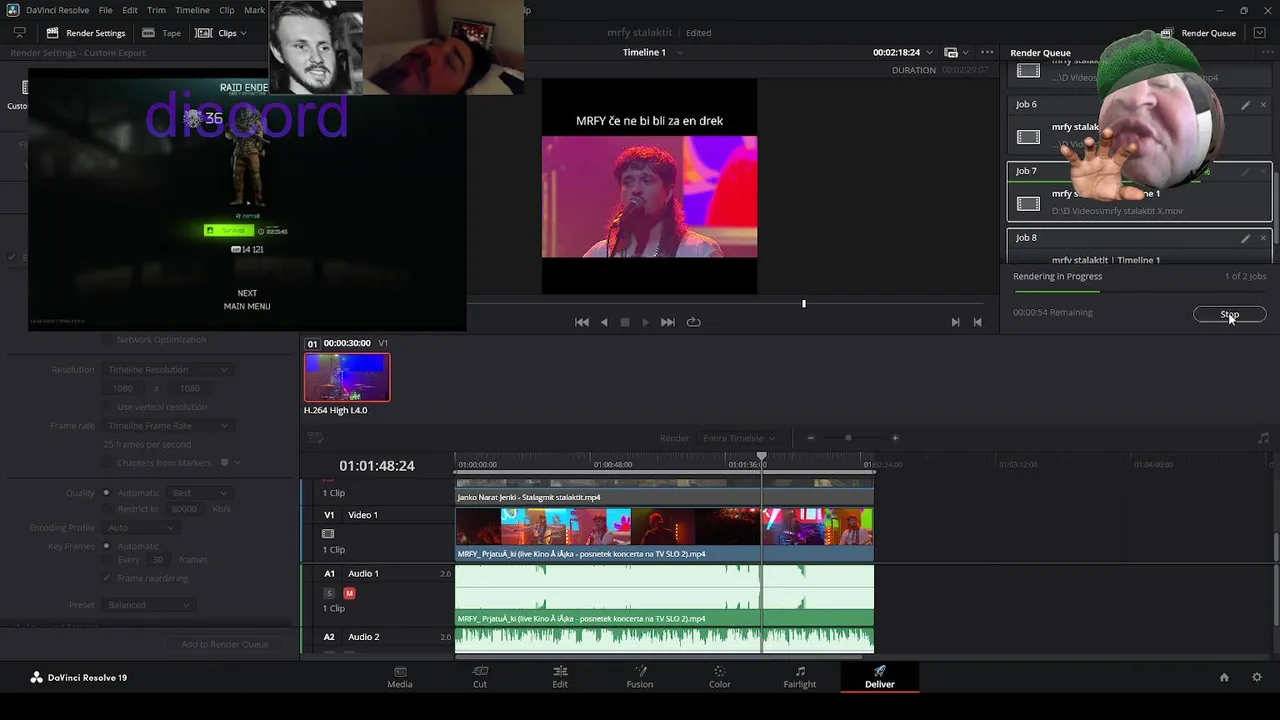Remove Job 8 from render queue
Screen dimensions: 1280x720
(x=1263, y=238)
